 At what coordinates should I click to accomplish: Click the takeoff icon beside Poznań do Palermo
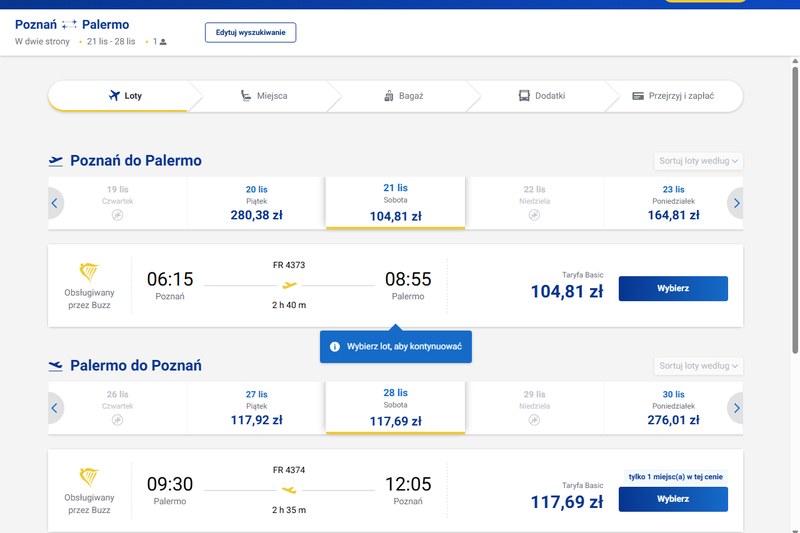tap(56, 161)
